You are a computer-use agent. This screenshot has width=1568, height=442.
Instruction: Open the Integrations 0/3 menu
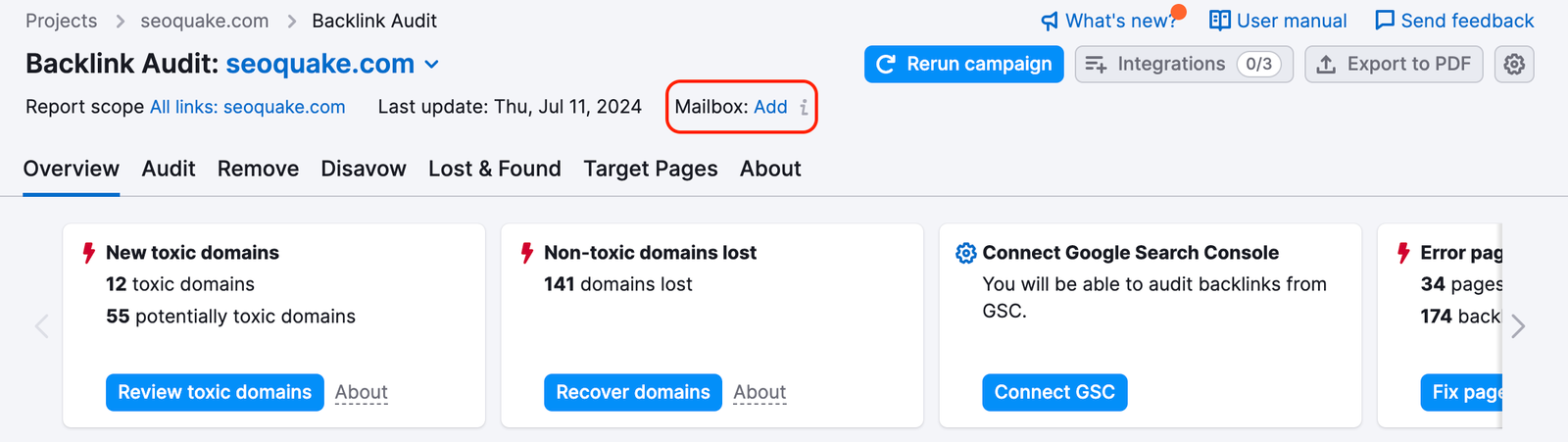tap(1184, 65)
